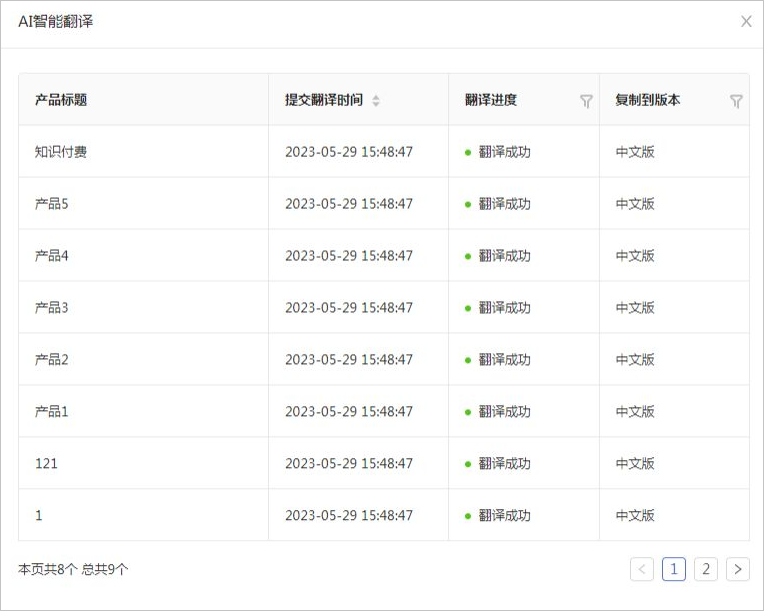Select the 知识付费 product row
This screenshot has height=611, width=764.
61,152
